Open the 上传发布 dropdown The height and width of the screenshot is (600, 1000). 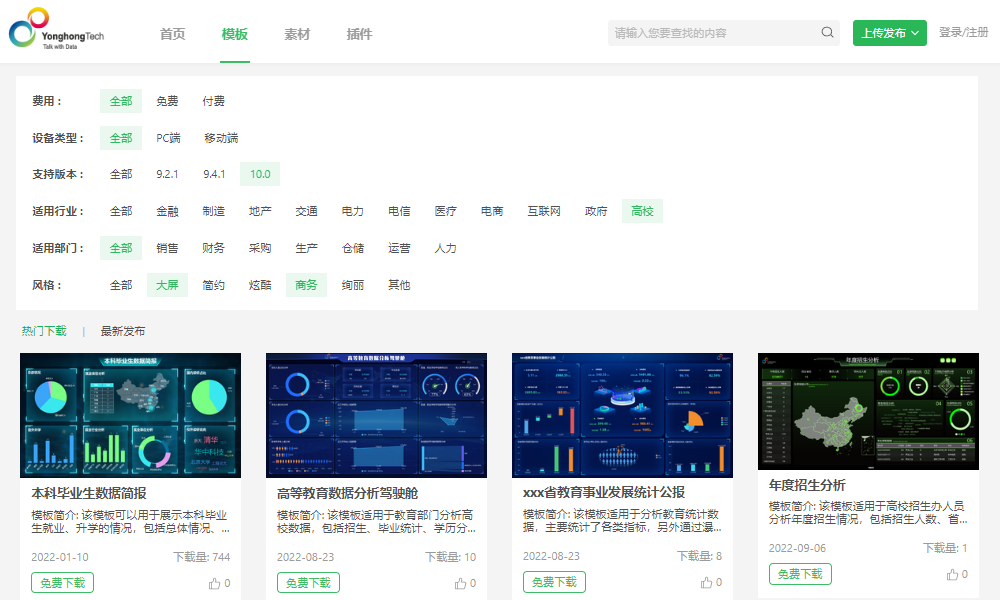(x=889, y=32)
